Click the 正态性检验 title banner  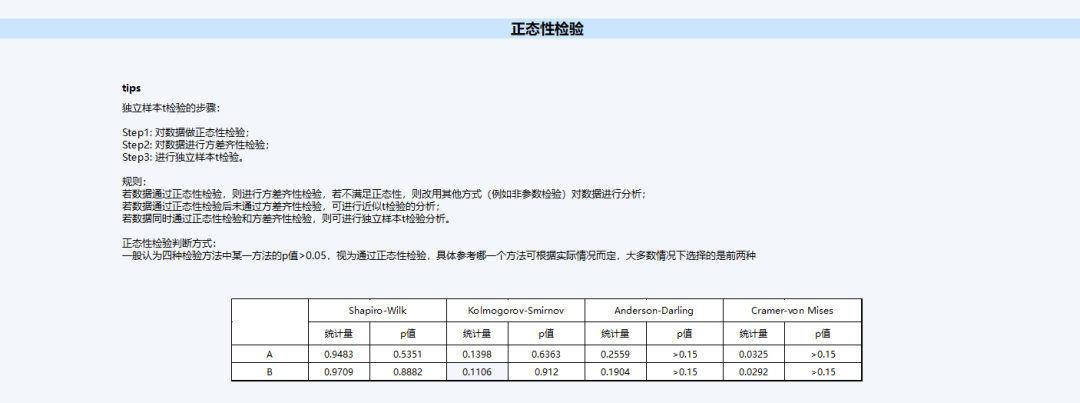pos(547,29)
